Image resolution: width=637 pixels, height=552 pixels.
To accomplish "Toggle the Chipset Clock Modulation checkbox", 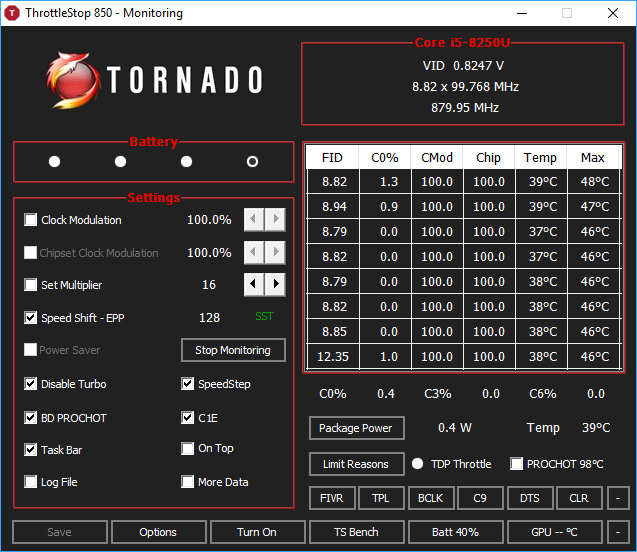I will tap(30, 252).
